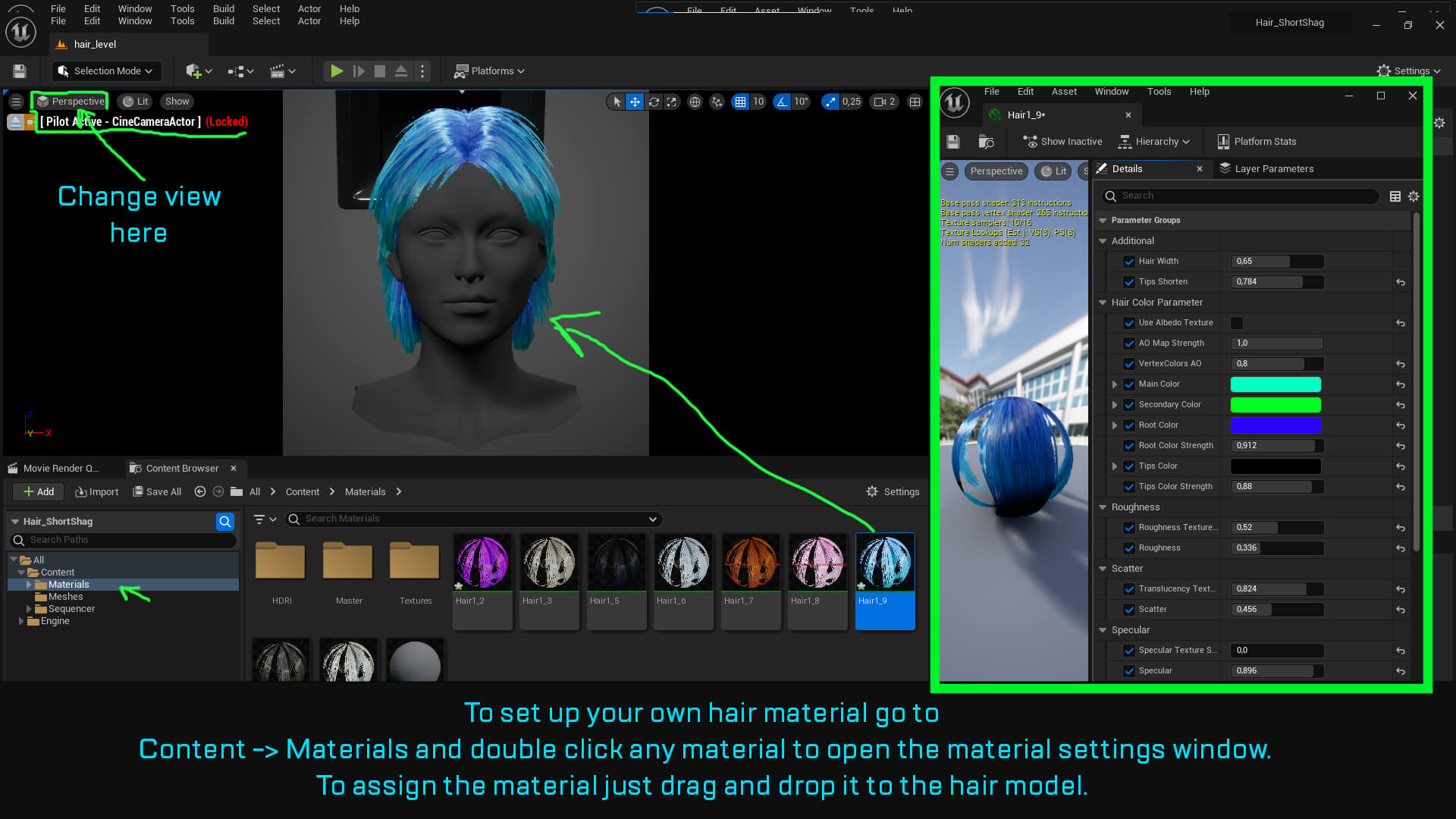Click Save All in Content Browser
The width and height of the screenshot is (1456, 819).
(x=157, y=492)
